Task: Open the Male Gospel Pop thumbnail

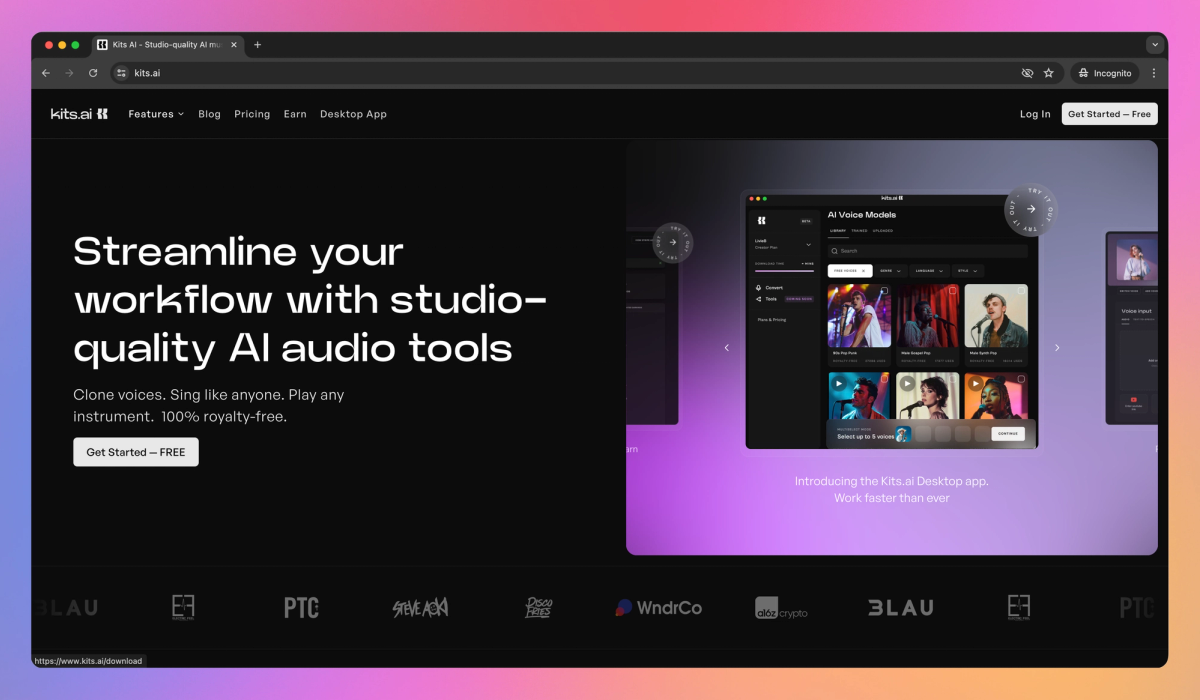Action: (x=928, y=316)
